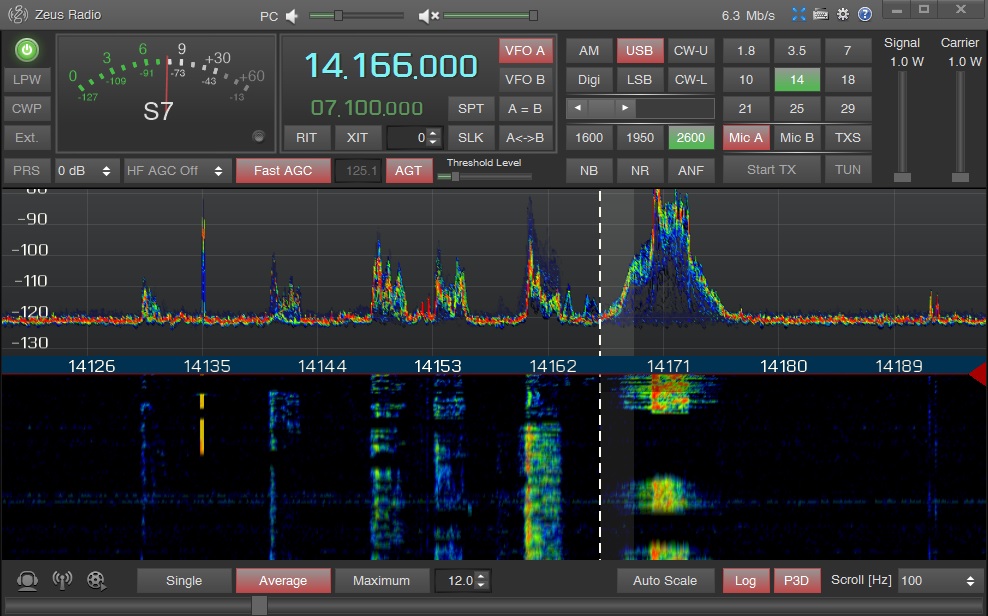The width and height of the screenshot is (988, 616).
Task: Toggle the SLK lock button
Action: 471,137
